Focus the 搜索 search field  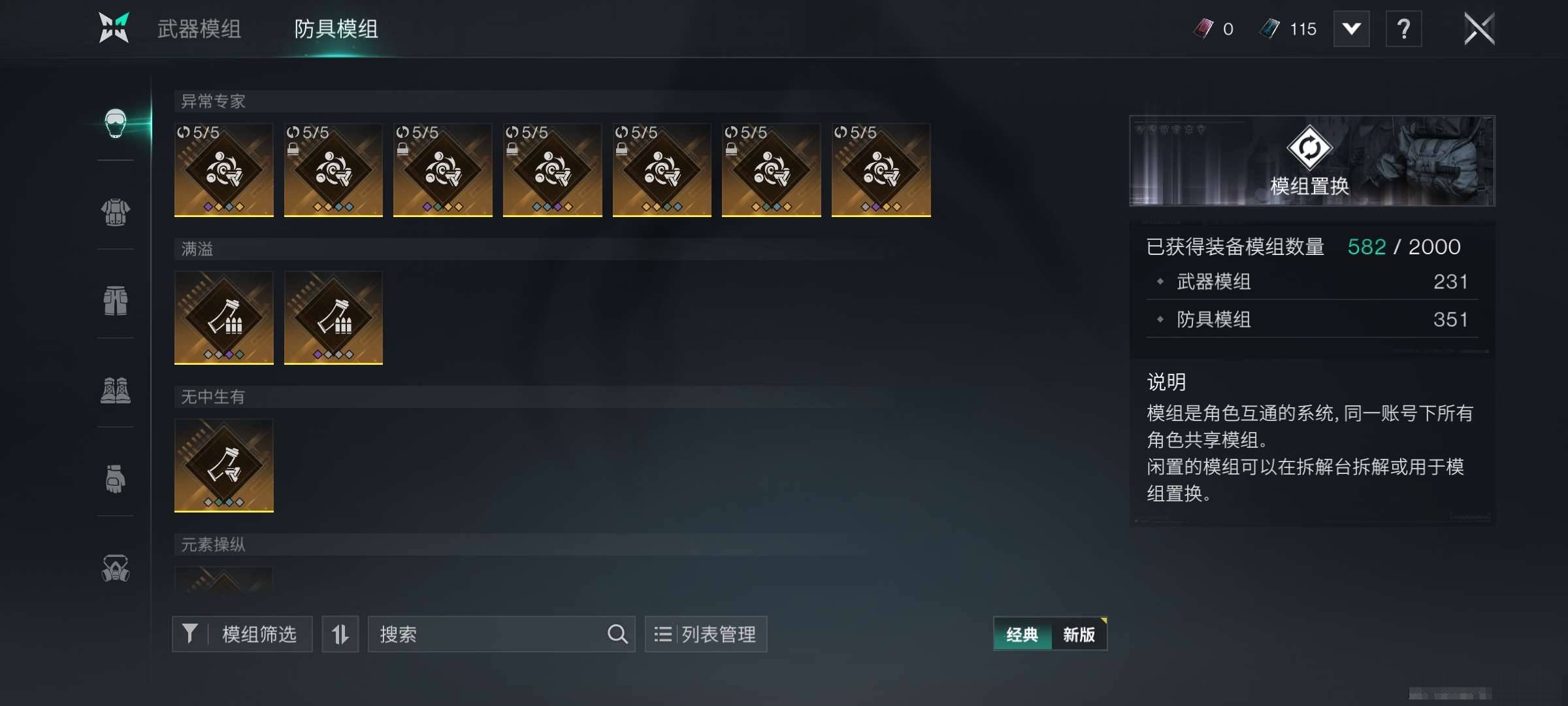pos(501,634)
